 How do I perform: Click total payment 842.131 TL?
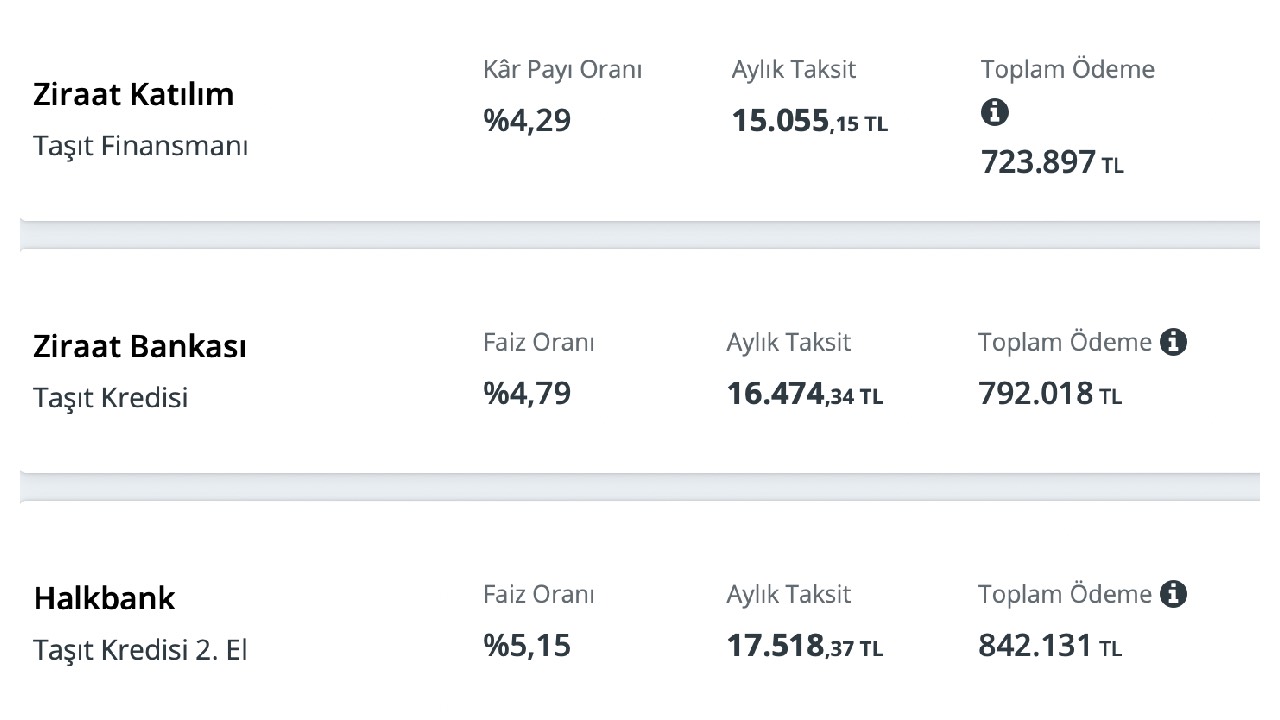coord(1050,646)
